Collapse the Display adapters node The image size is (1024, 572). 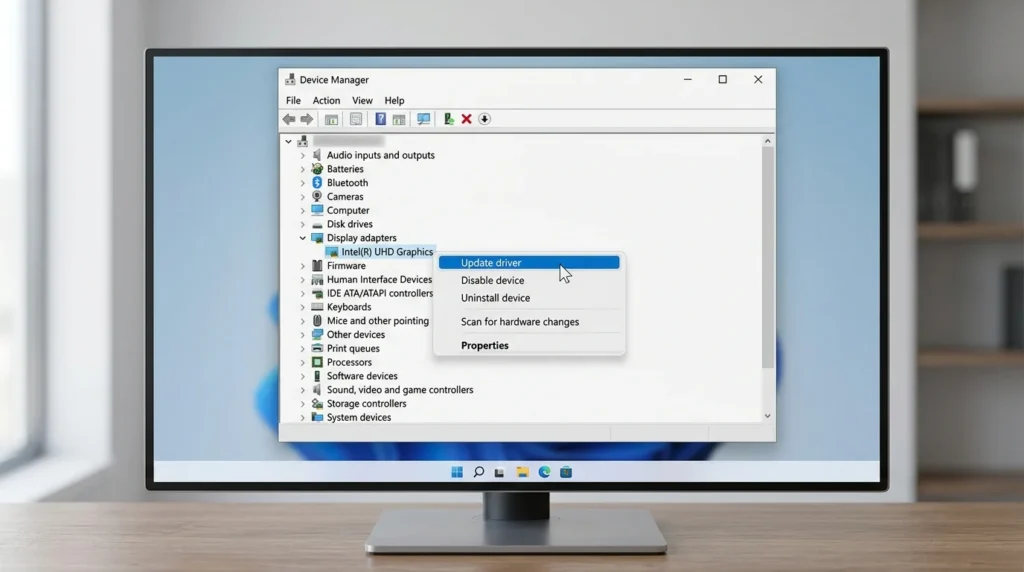click(x=302, y=238)
